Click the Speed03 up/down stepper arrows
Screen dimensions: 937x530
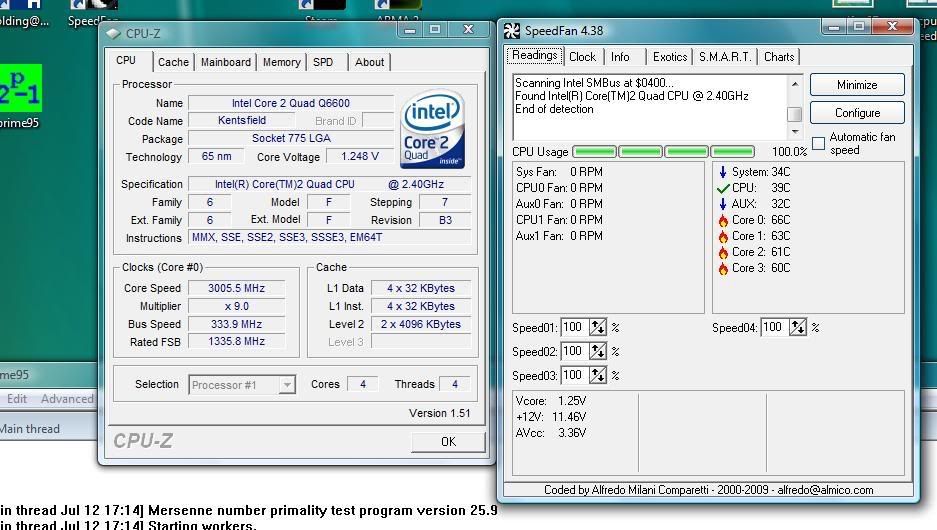coord(598,375)
